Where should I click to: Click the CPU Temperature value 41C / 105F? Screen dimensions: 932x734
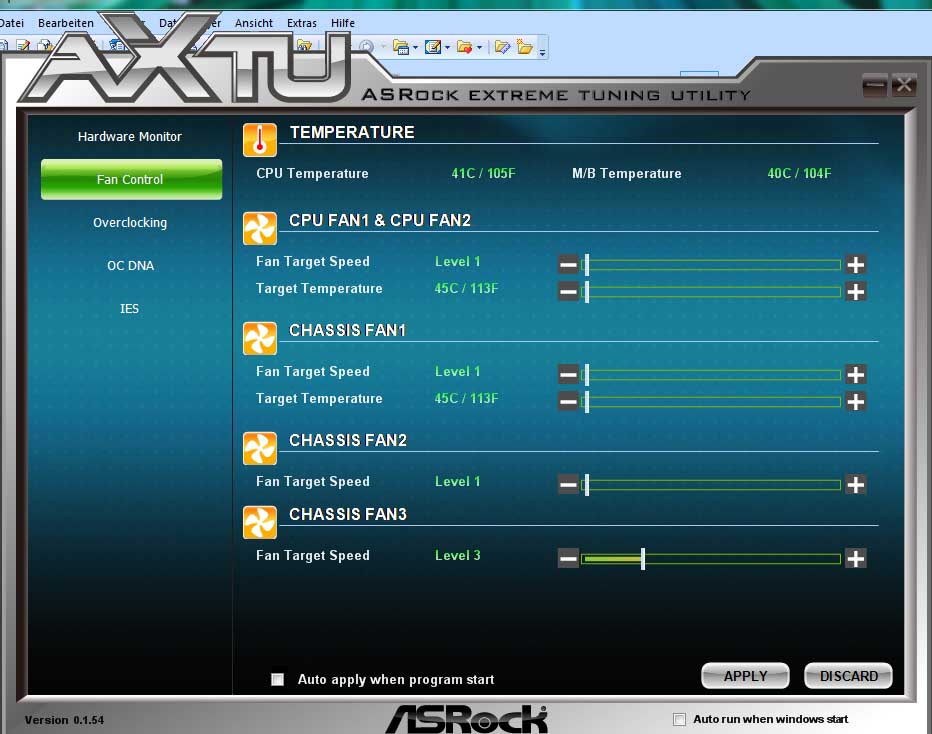pyautogui.click(x=483, y=174)
